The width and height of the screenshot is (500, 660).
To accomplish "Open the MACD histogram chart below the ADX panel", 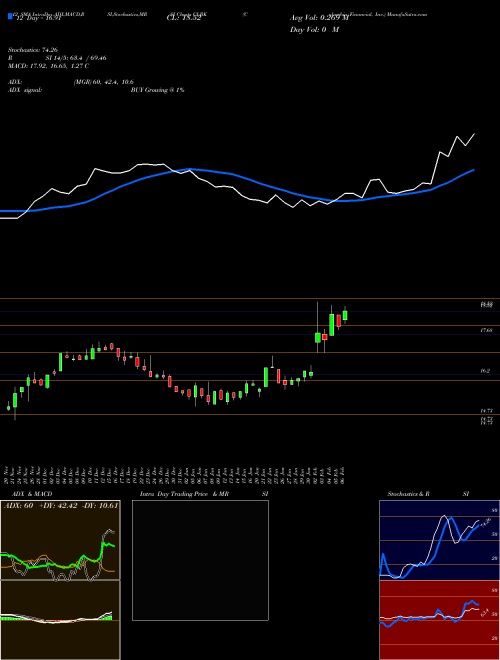I will (x=60, y=620).
